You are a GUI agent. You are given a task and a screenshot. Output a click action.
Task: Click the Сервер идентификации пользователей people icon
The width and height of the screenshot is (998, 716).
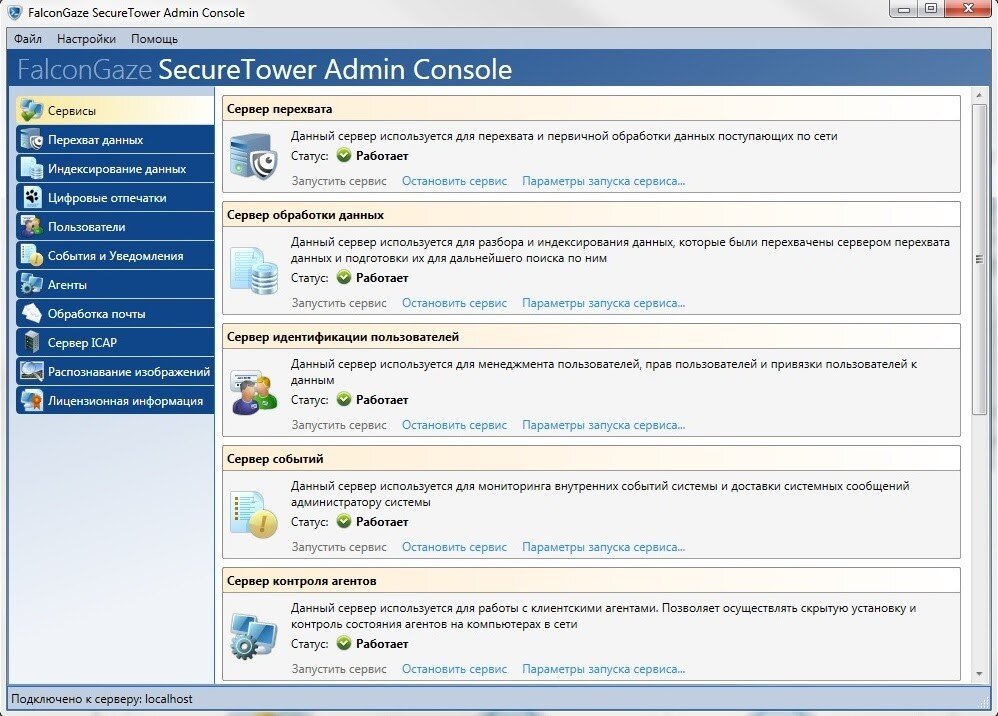coord(254,393)
